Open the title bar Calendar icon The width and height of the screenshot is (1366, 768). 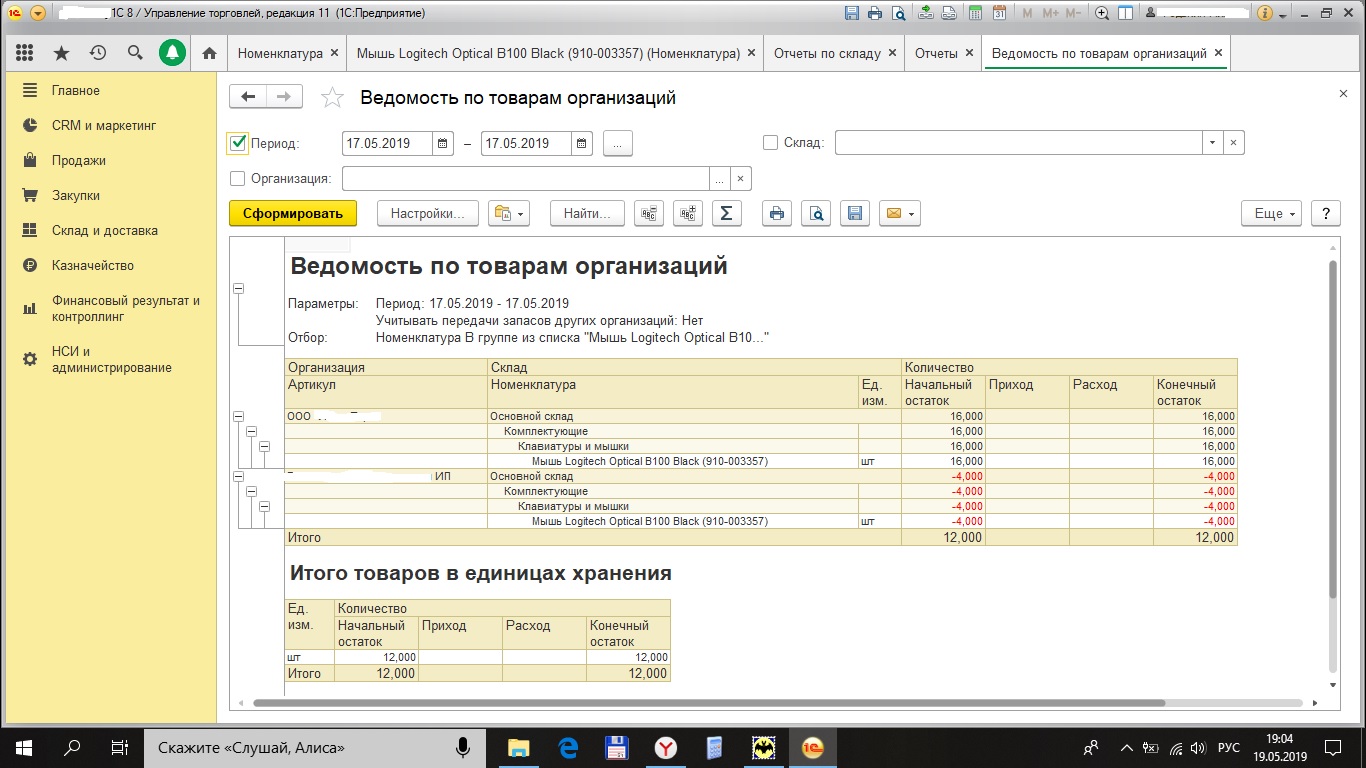[1000, 14]
